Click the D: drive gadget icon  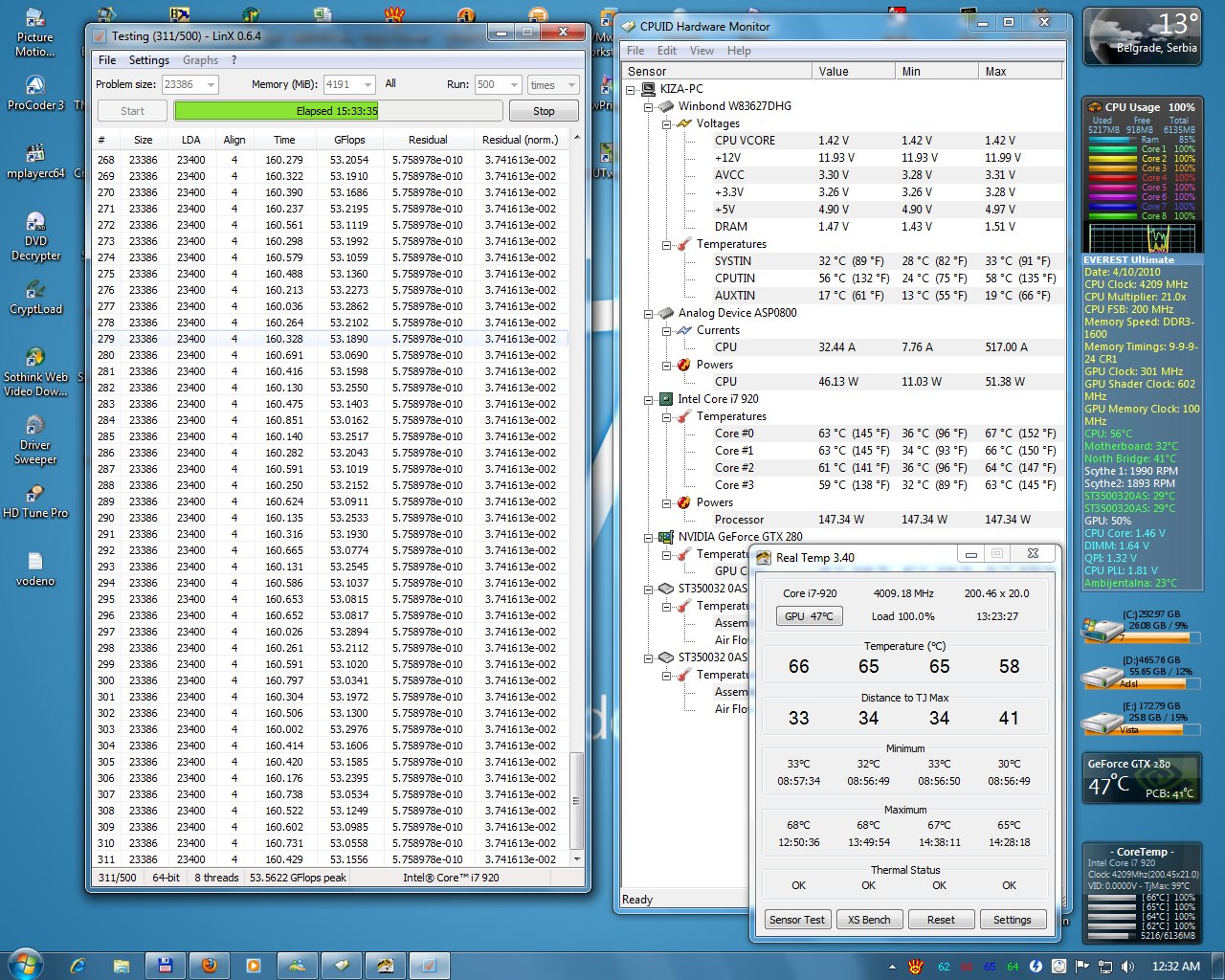click(x=1102, y=677)
